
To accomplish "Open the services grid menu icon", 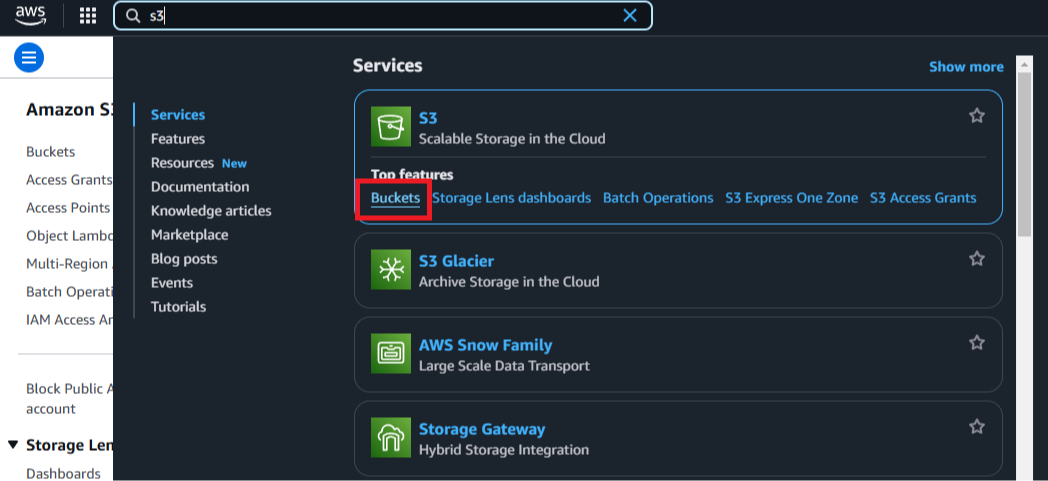I will pos(88,15).
